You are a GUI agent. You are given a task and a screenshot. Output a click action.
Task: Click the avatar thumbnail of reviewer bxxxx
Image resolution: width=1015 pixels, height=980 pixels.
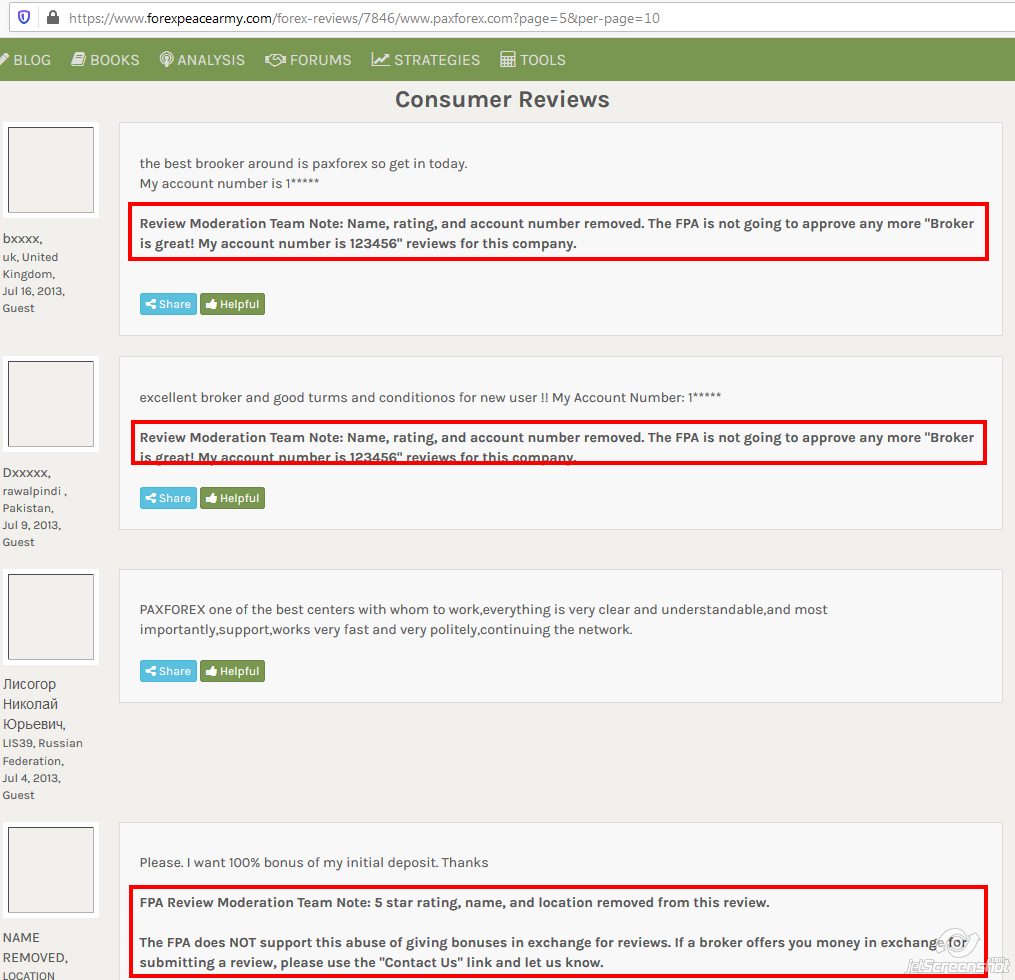tap(50, 170)
